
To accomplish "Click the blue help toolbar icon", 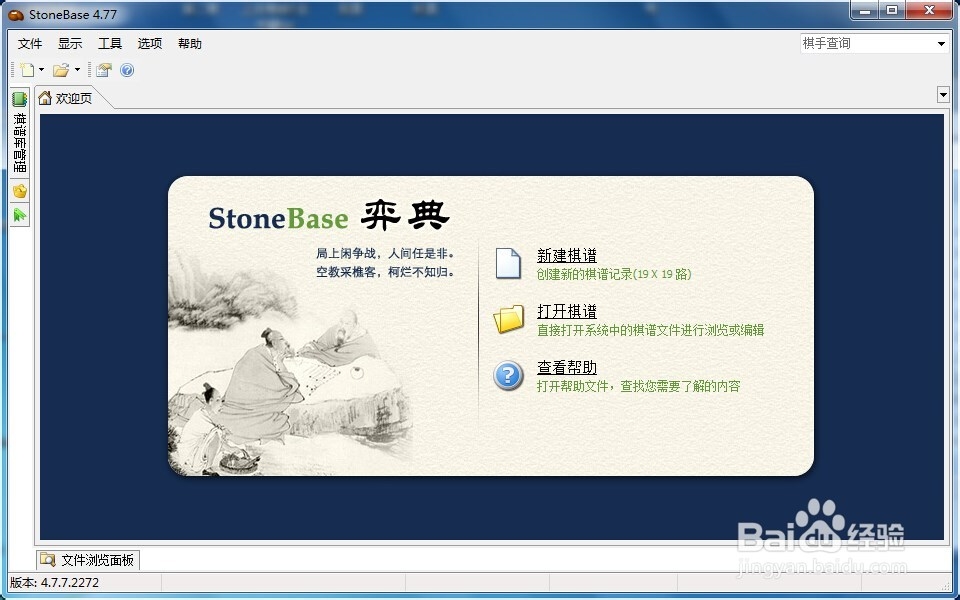I will click(x=127, y=70).
